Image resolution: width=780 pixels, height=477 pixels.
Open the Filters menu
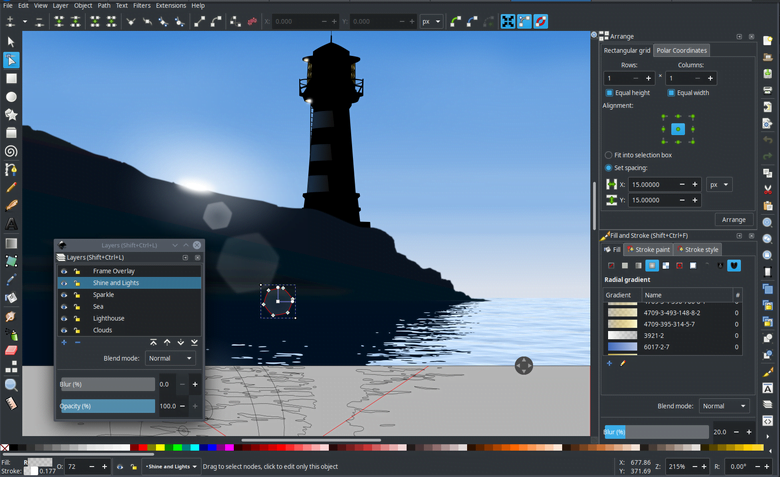pyautogui.click(x=142, y=5)
